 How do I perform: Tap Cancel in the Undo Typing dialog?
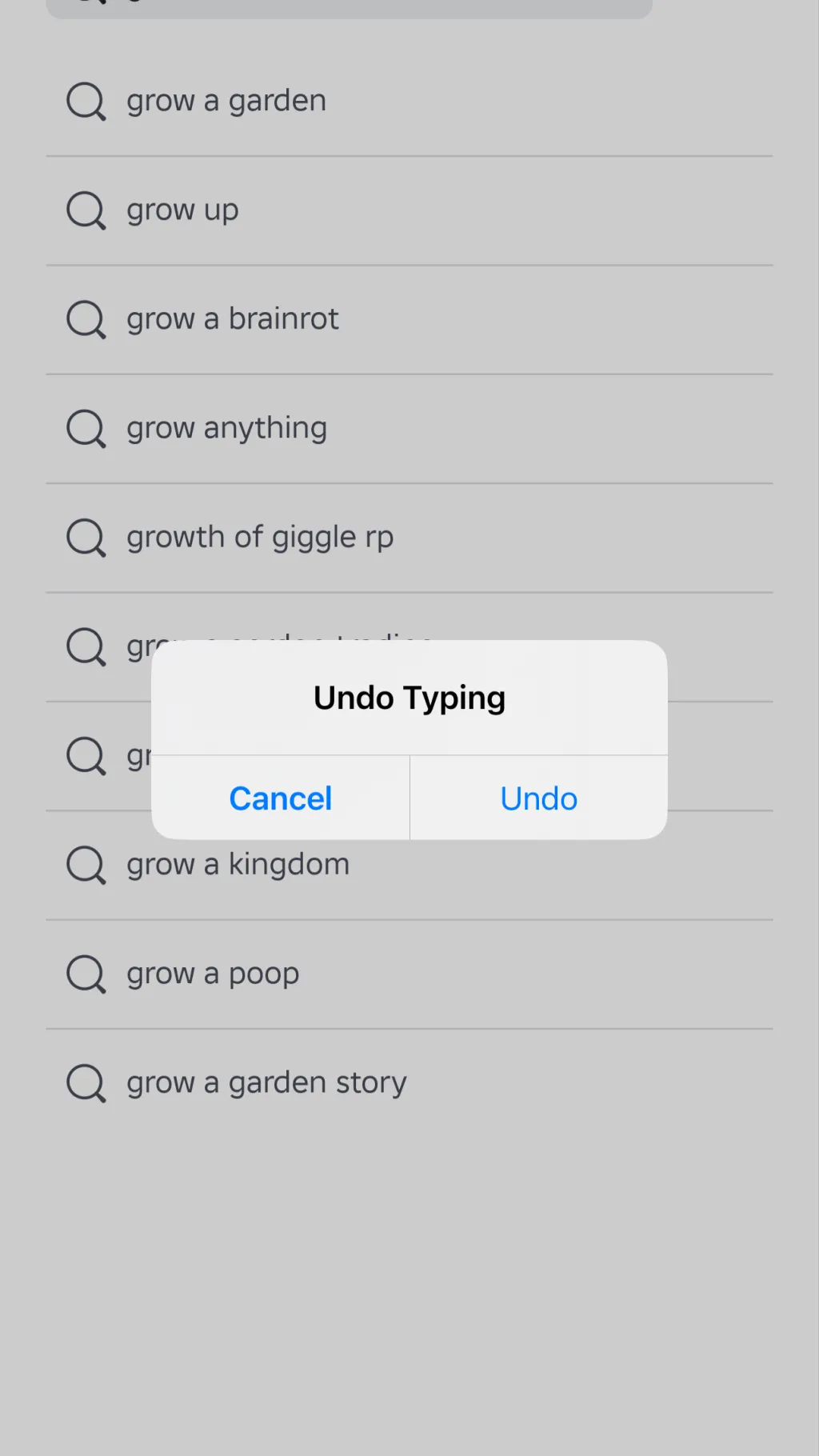(x=281, y=798)
